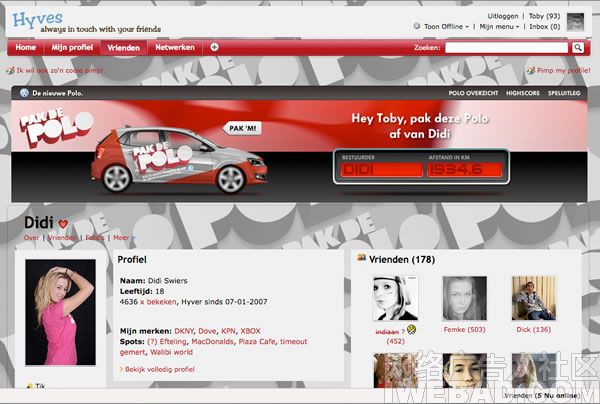This screenshot has height=404, width=600.
Task: Open the Mijn profiel tab
Action: (72, 47)
